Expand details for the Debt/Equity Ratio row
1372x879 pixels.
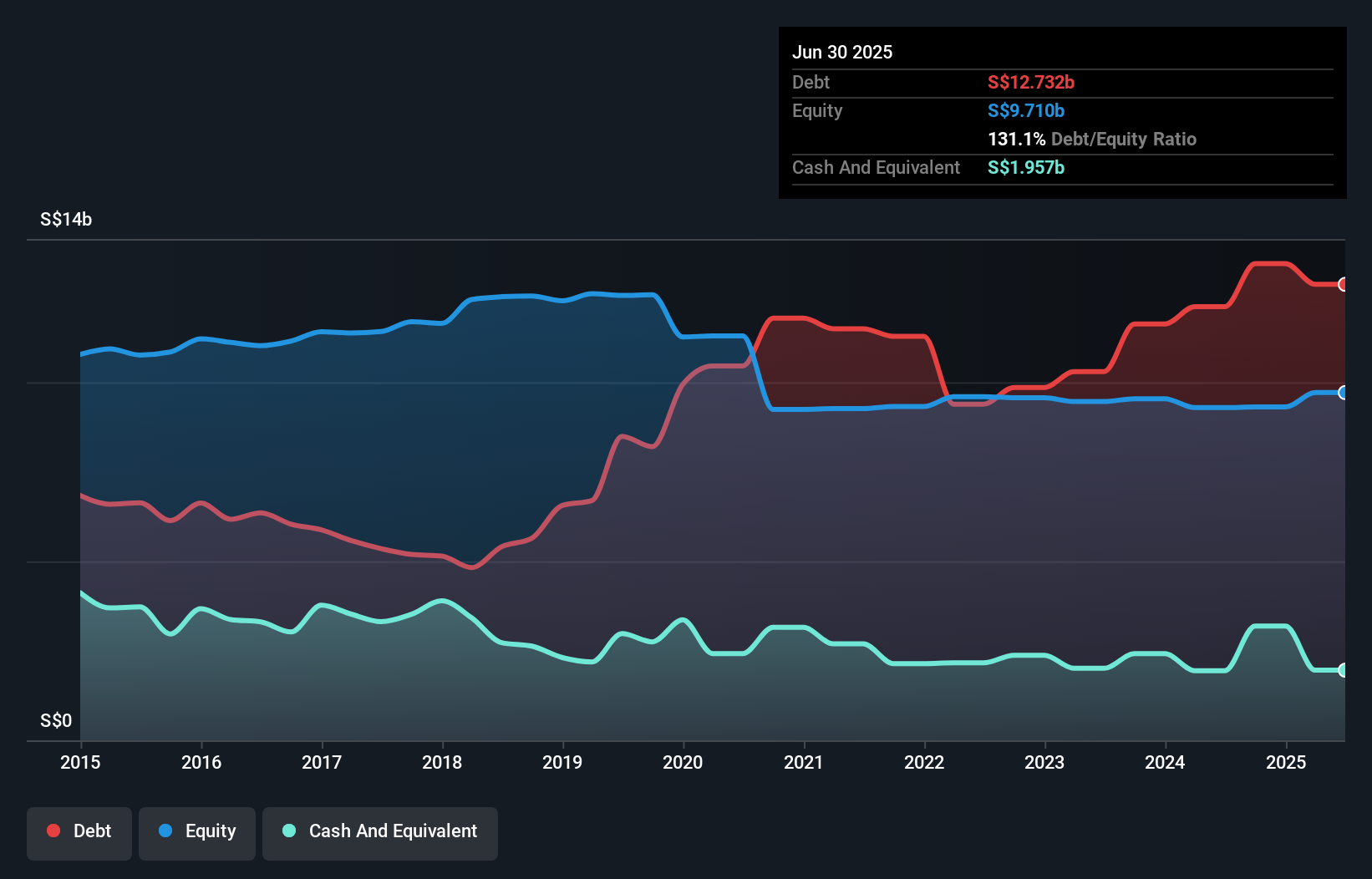coord(1092,139)
